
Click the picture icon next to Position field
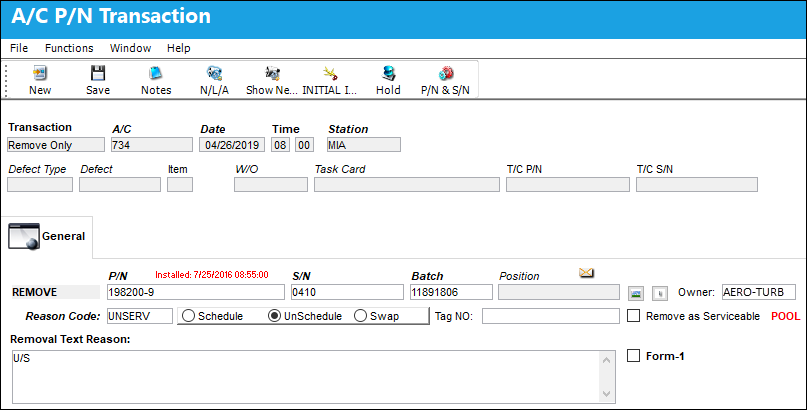[636, 293]
